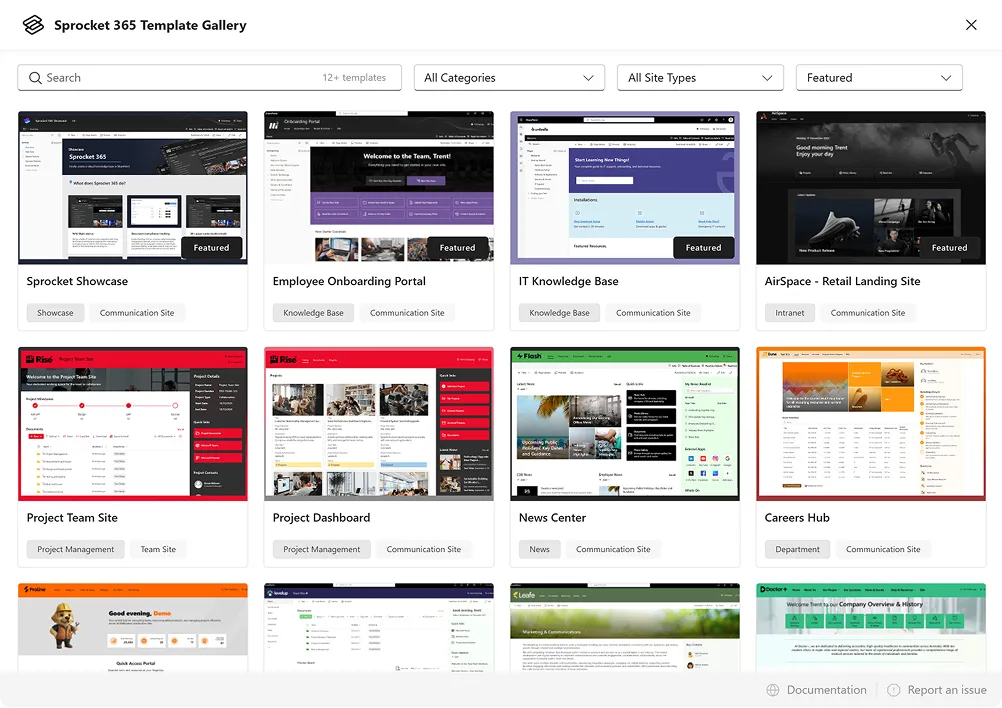
Task: Select the IT Knowledge Base title
Action: pyautogui.click(x=569, y=281)
